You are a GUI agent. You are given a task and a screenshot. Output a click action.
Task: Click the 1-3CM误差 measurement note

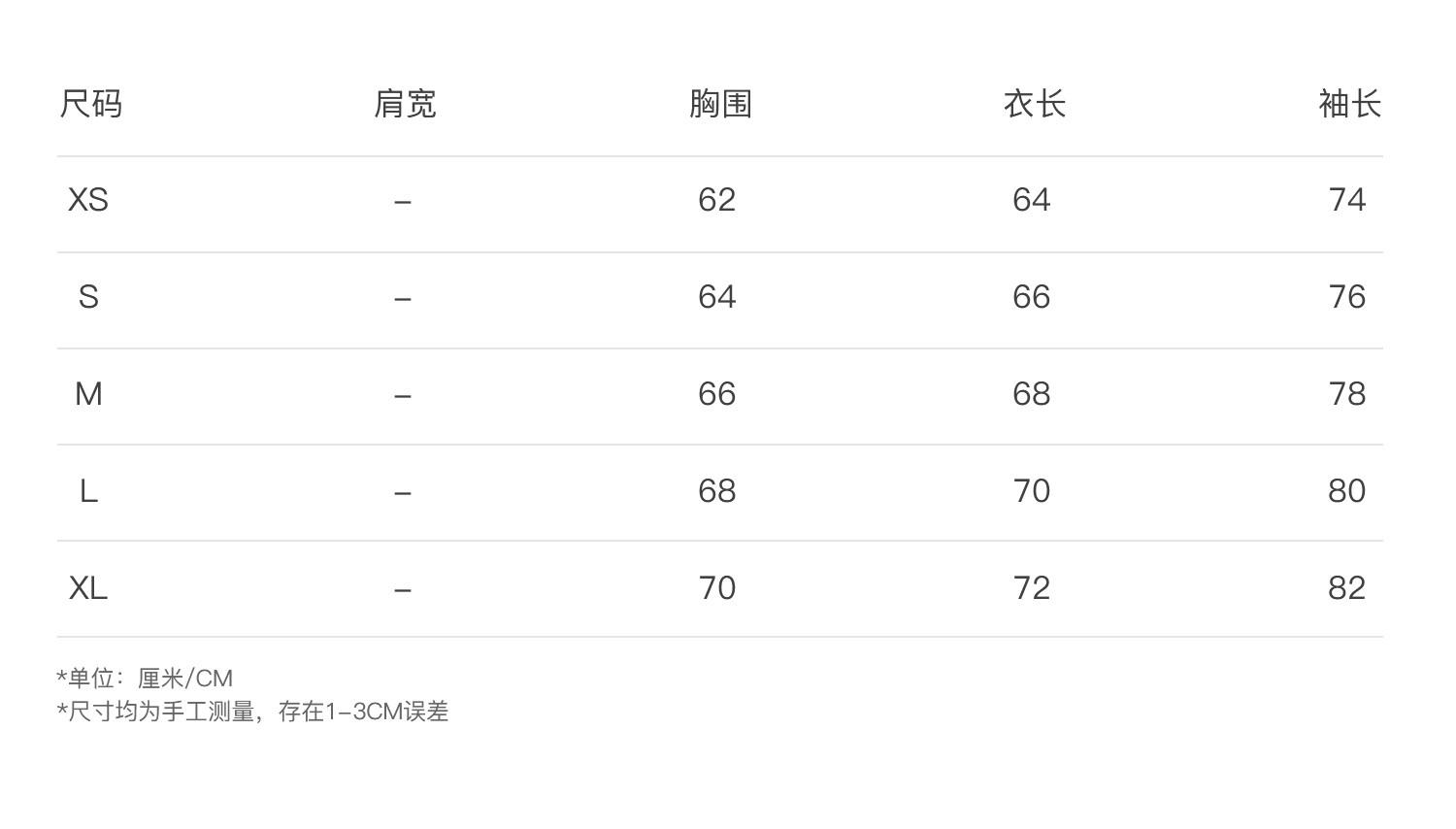[386, 712]
